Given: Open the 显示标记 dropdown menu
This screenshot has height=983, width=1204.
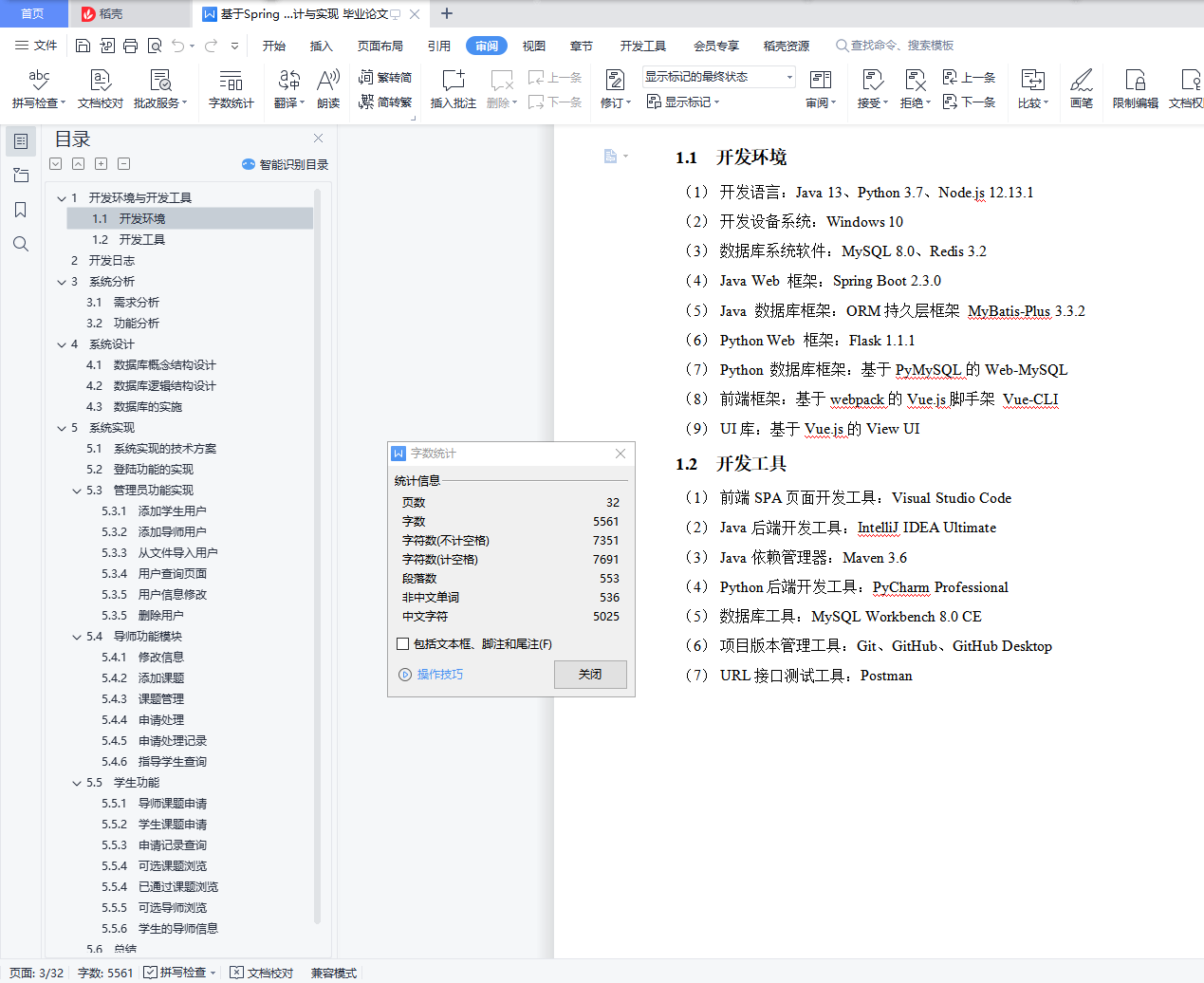Looking at the screenshot, I should 683,102.
